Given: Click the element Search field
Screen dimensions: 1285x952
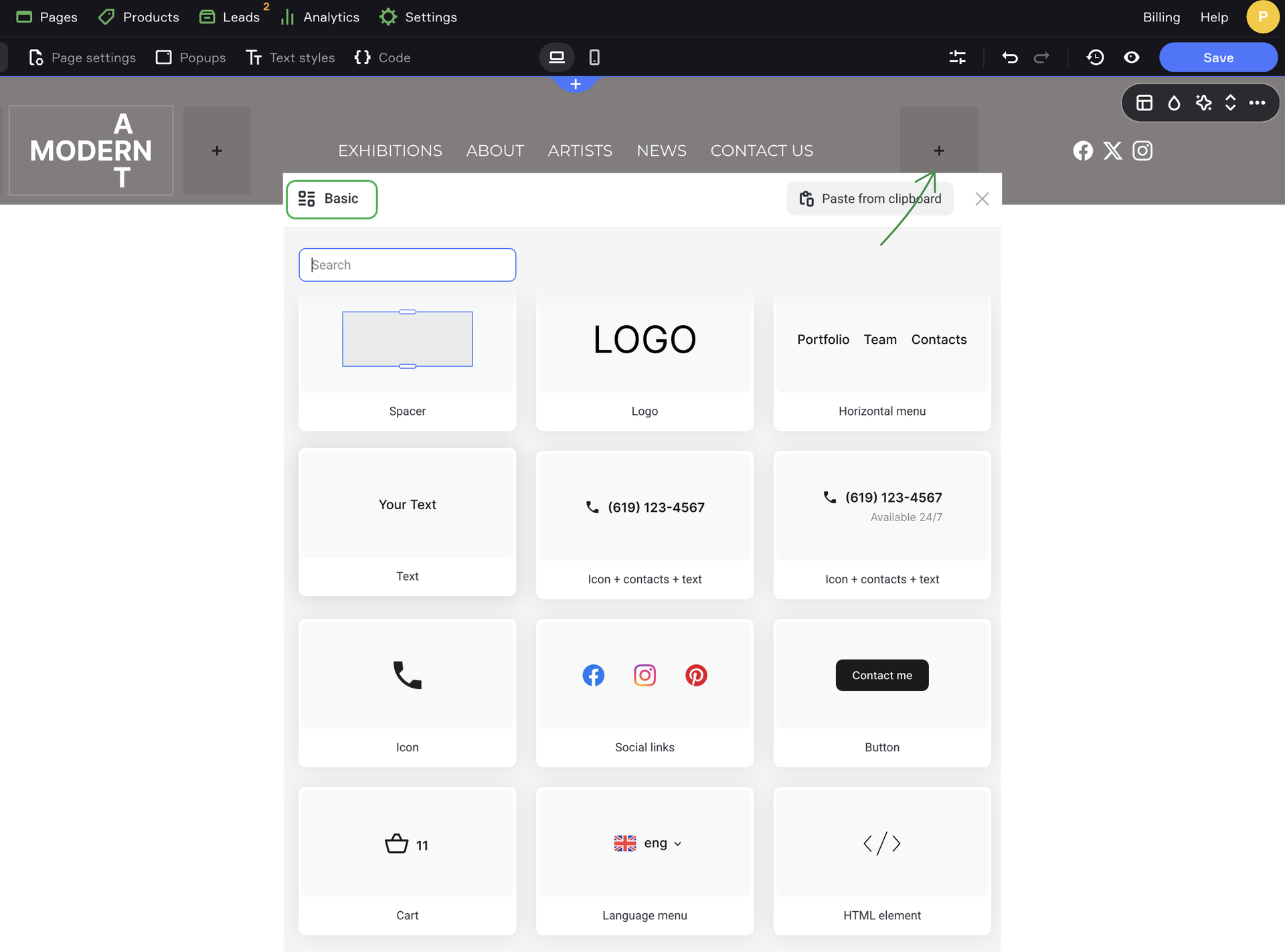Looking at the screenshot, I should pos(407,265).
